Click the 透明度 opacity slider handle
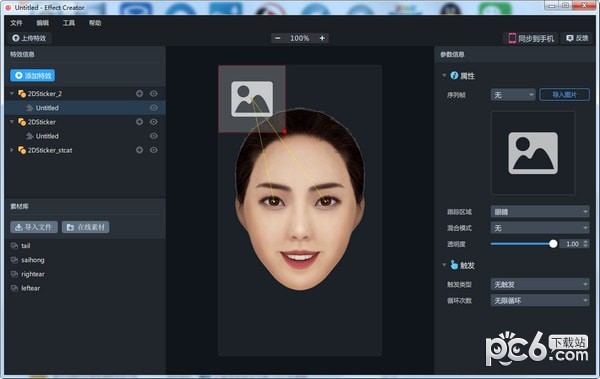This screenshot has height=379, width=600. point(553,244)
